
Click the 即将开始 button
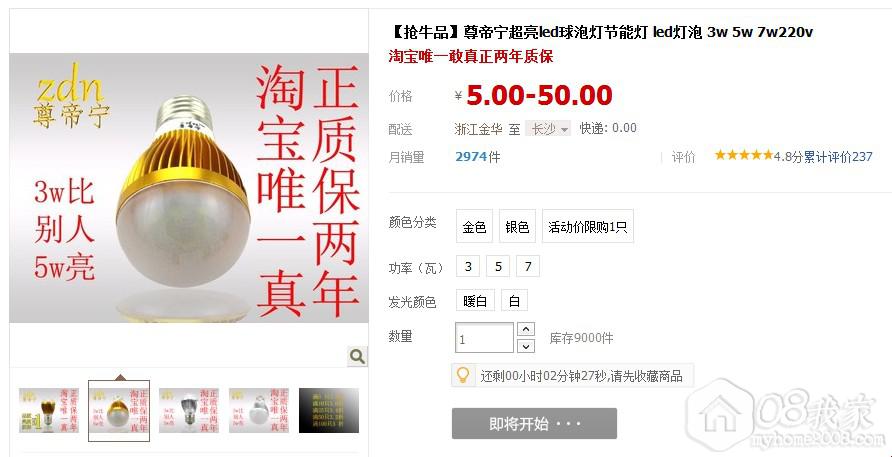coord(534,423)
